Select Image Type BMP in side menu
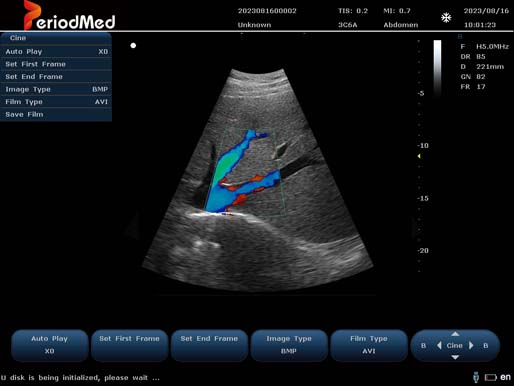Viewport: 514px width, 386px height. tap(56, 89)
